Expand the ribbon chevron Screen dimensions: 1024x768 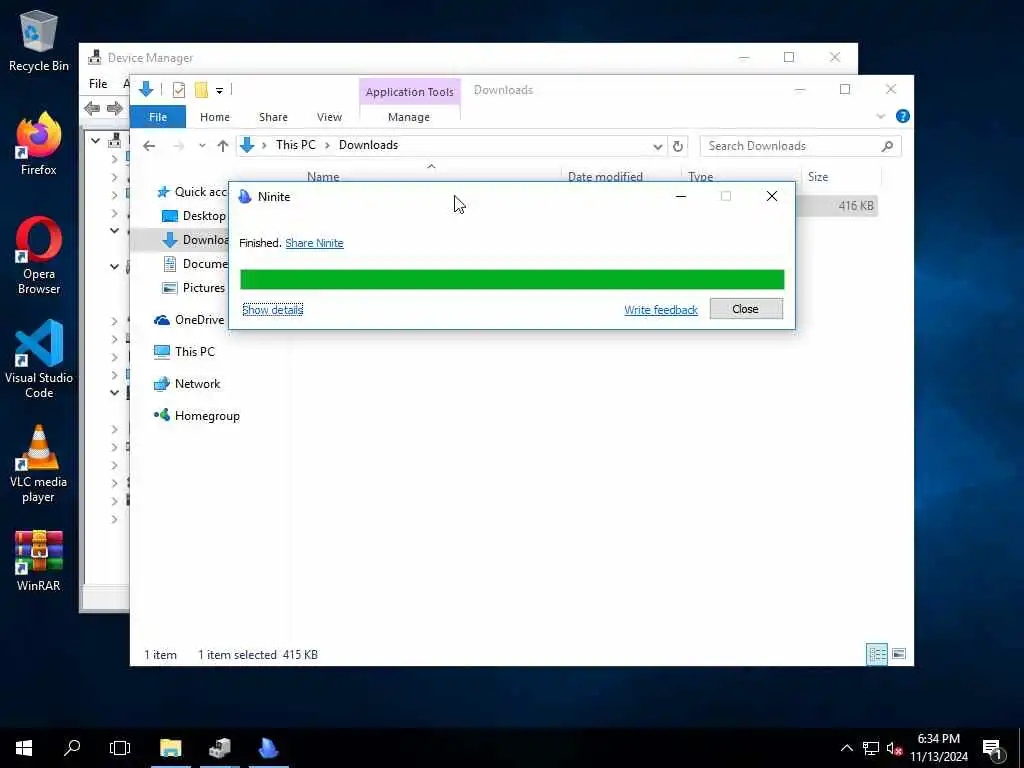pos(880,116)
